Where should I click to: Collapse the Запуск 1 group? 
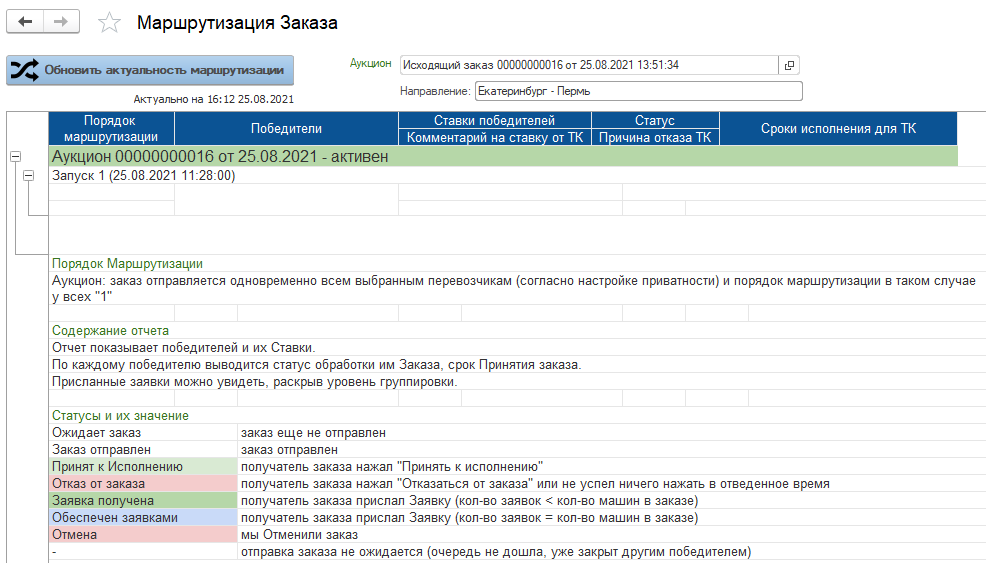click(x=29, y=176)
